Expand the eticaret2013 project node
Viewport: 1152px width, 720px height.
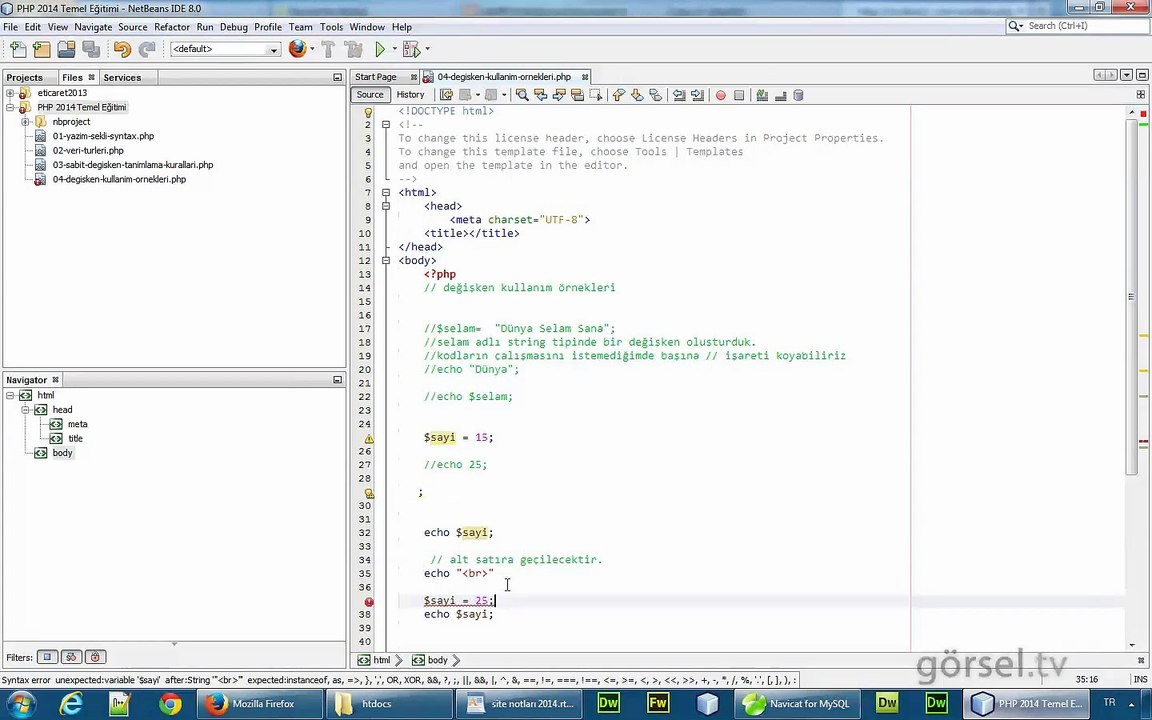(x=10, y=93)
